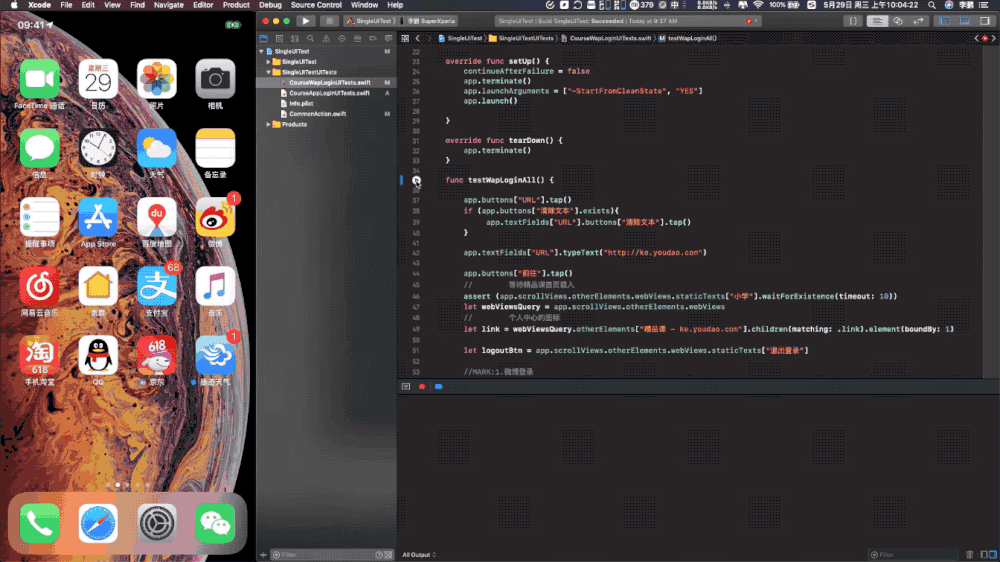Go back in editor history

[418, 38]
